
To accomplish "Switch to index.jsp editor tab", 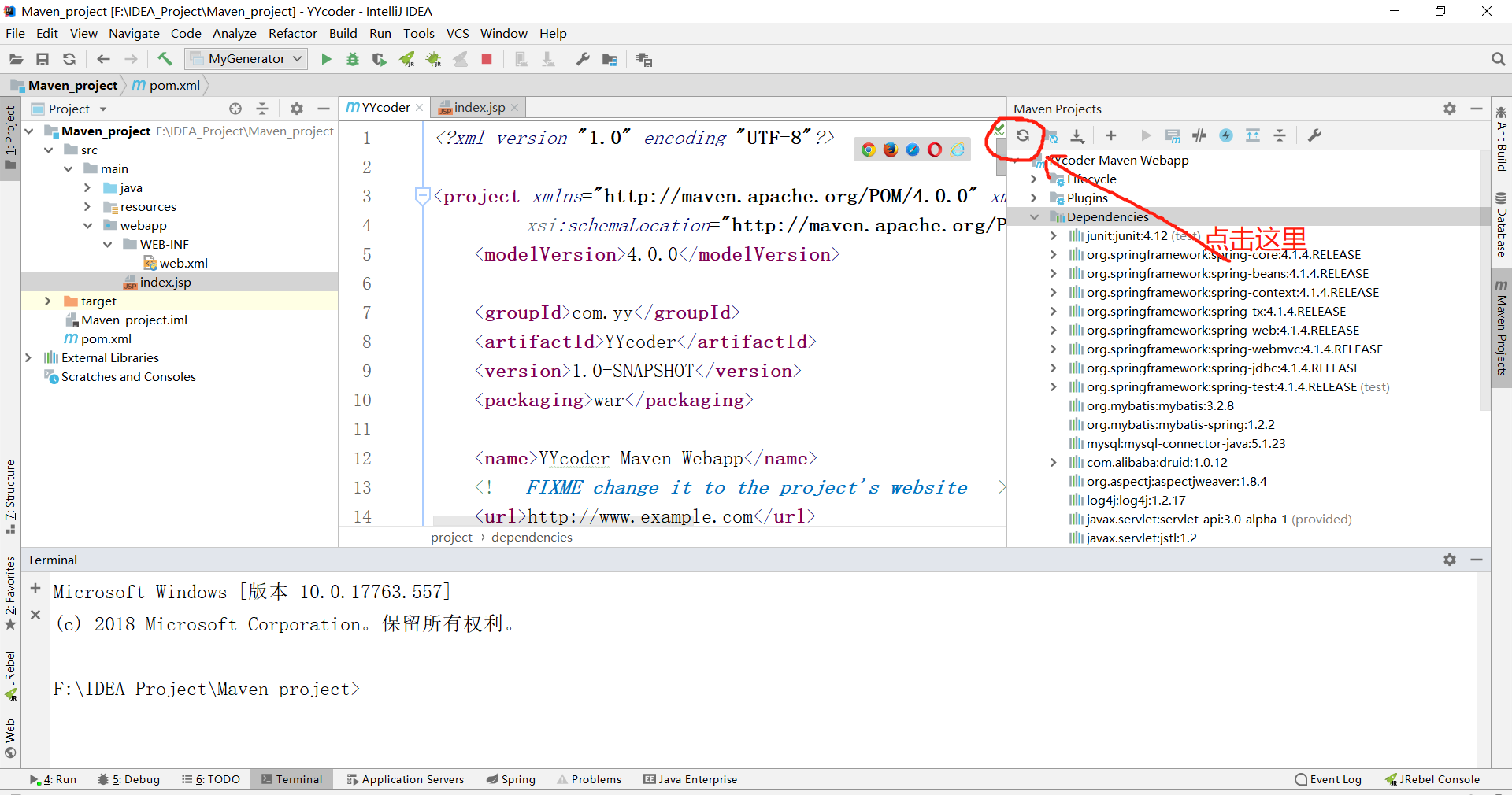I will [478, 108].
